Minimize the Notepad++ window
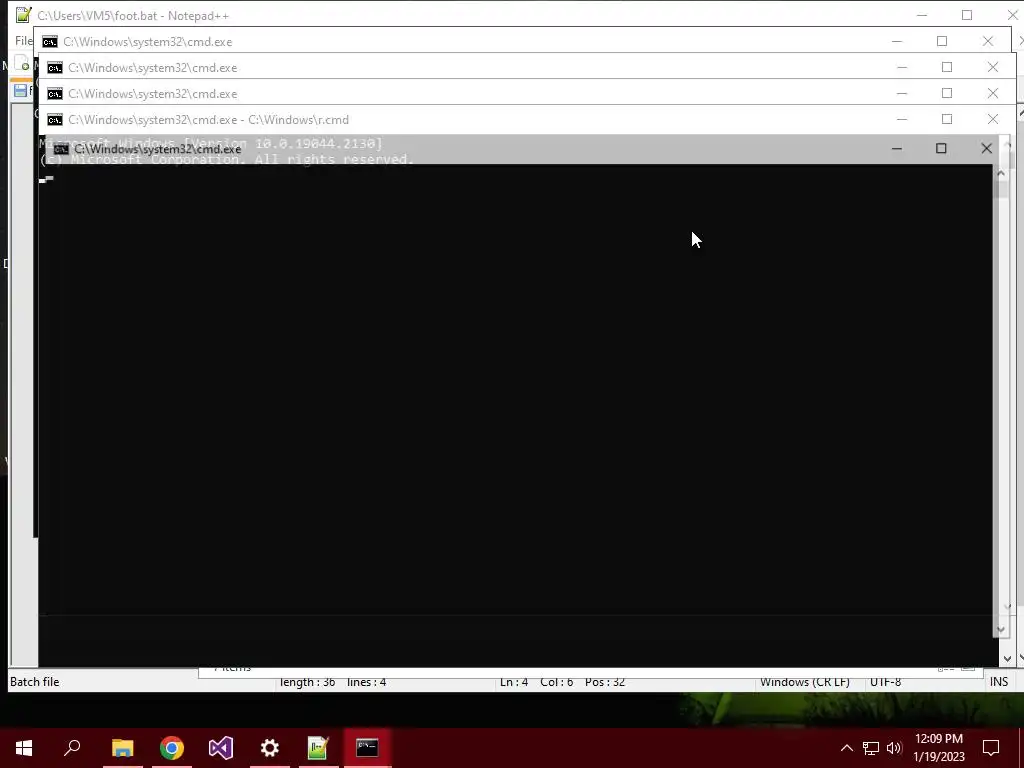1024x768 pixels. (x=922, y=15)
